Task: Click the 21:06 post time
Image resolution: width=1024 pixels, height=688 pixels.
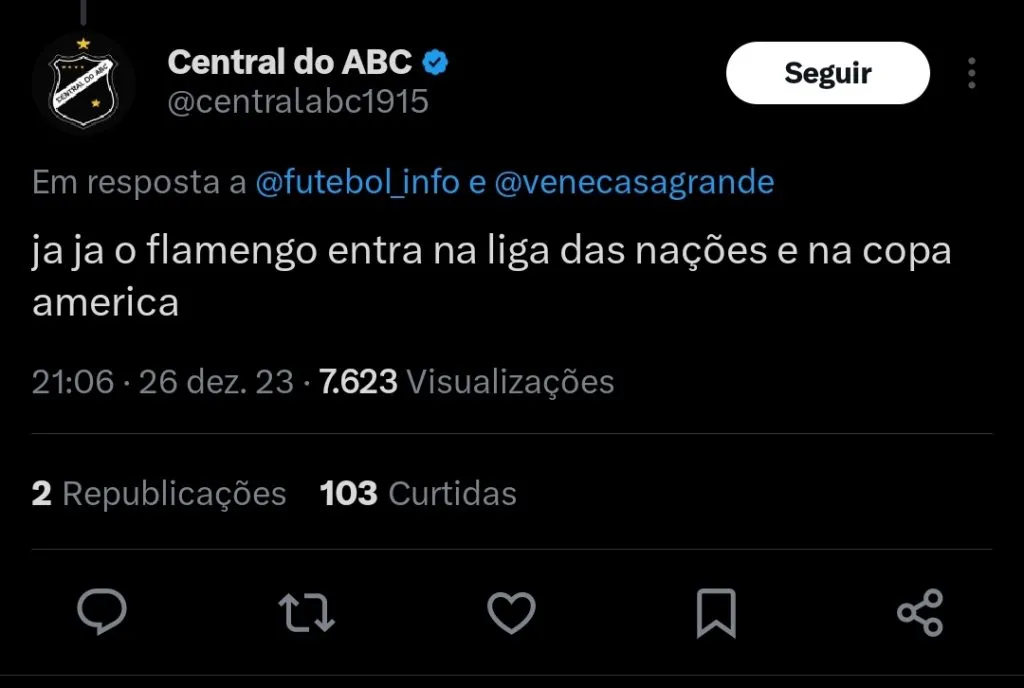Action: coord(73,381)
